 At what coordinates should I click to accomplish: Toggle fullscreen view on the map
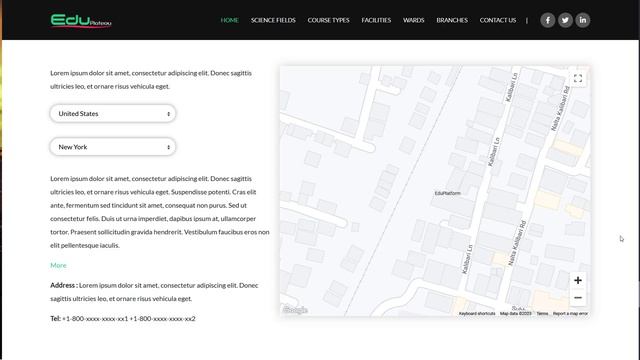pyautogui.click(x=578, y=78)
